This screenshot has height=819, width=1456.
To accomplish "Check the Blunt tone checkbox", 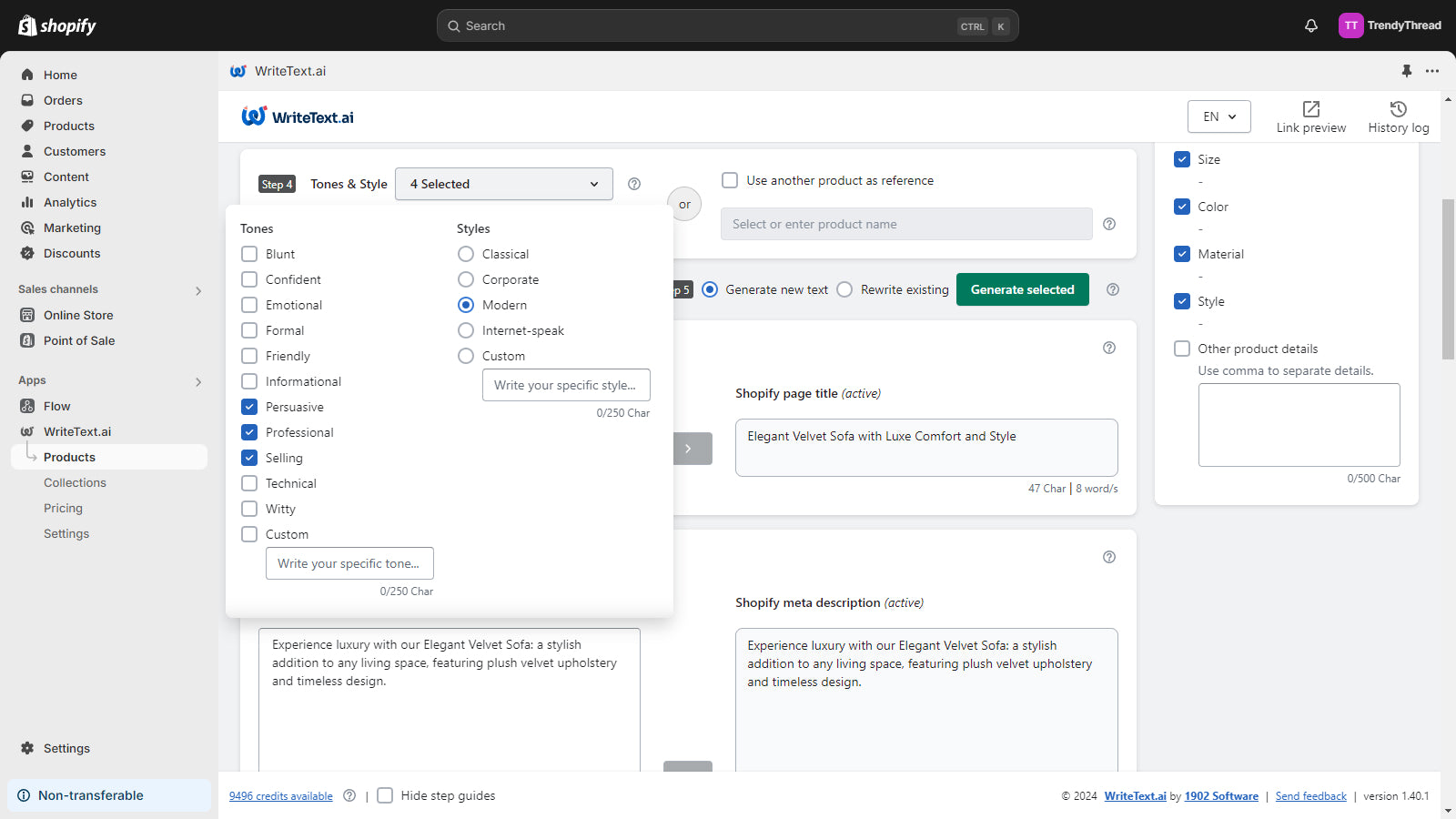I will pos(249,254).
